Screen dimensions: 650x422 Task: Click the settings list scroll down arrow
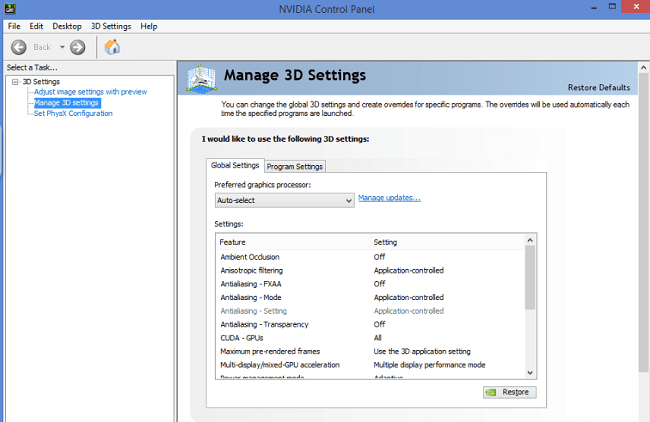[530, 373]
